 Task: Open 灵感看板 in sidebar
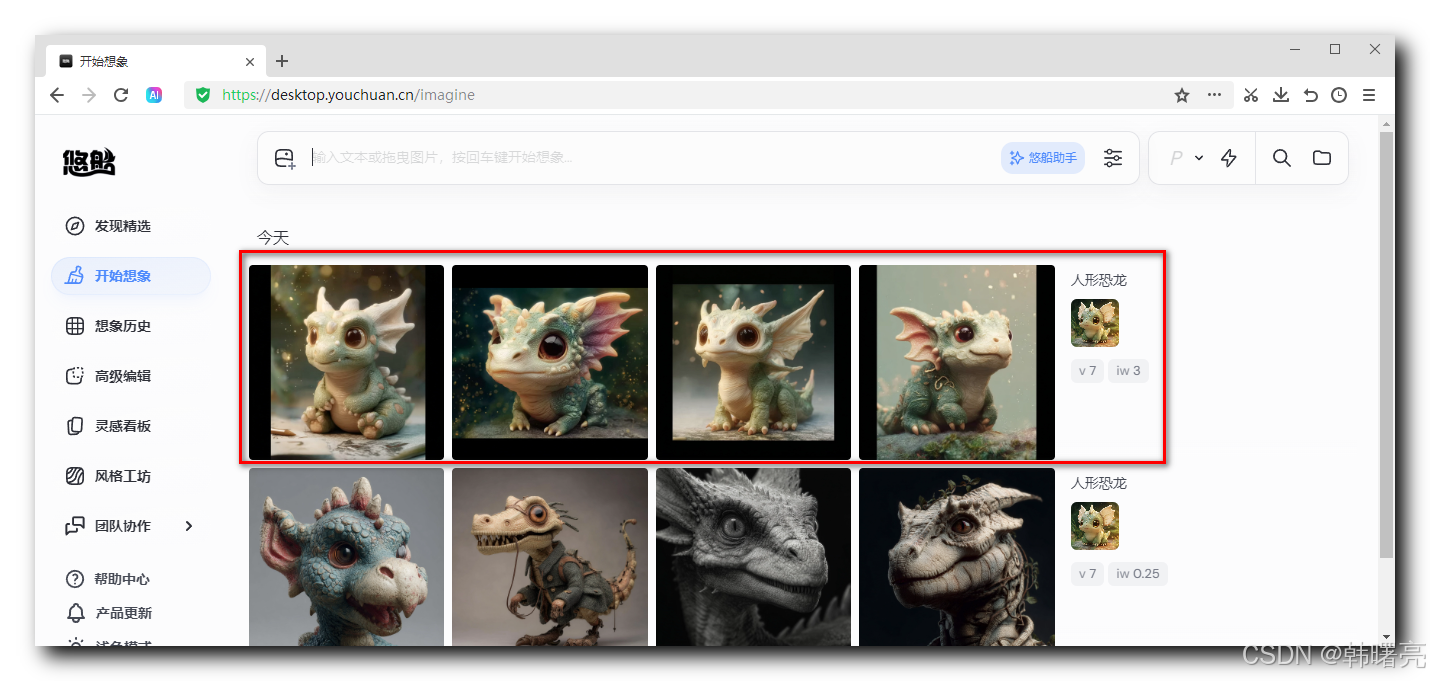(x=131, y=426)
